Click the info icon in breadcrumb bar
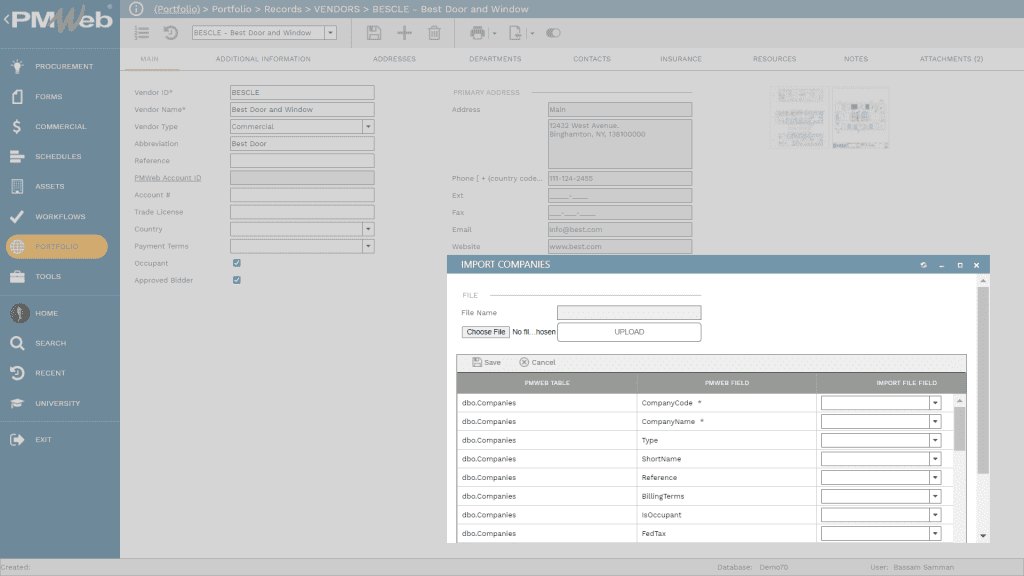Viewport: 1024px width, 576px height. pyautogui.click(x=136, y=8)
